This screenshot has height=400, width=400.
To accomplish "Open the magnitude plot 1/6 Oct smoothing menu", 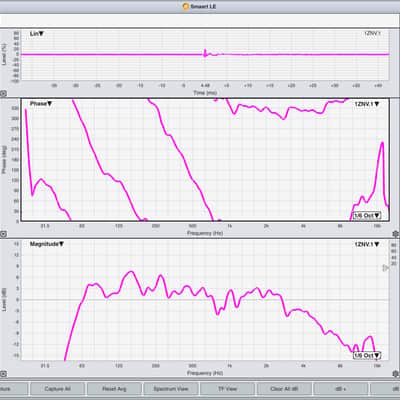I will (367, 356).
